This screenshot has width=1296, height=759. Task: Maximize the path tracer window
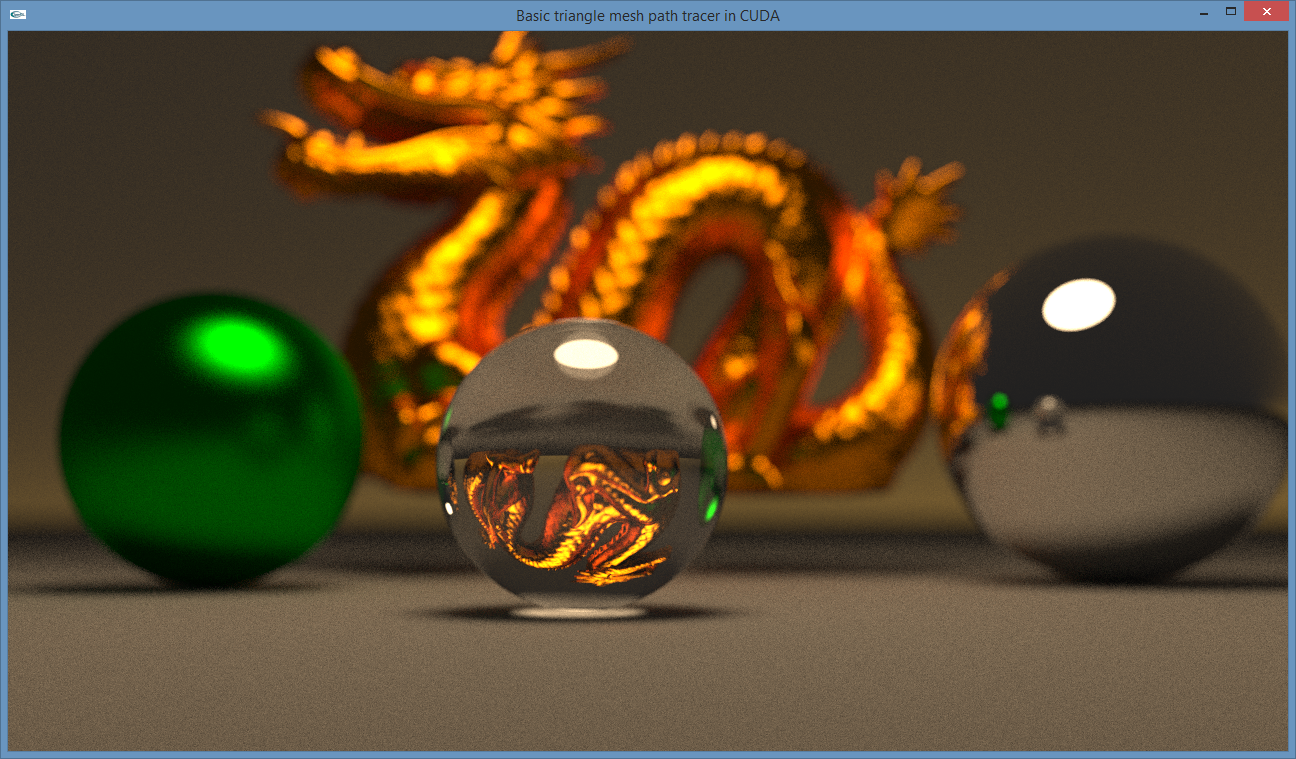point(1231,12)
